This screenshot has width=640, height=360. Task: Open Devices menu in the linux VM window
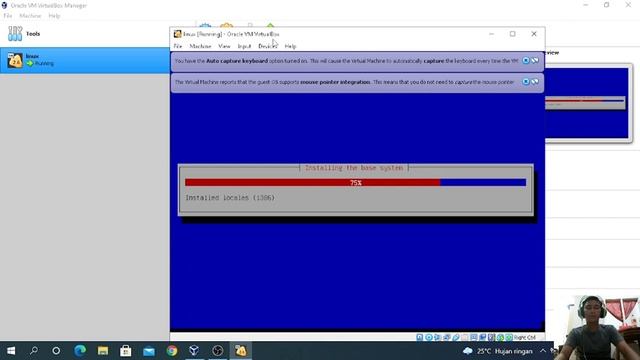coord(268,47)
